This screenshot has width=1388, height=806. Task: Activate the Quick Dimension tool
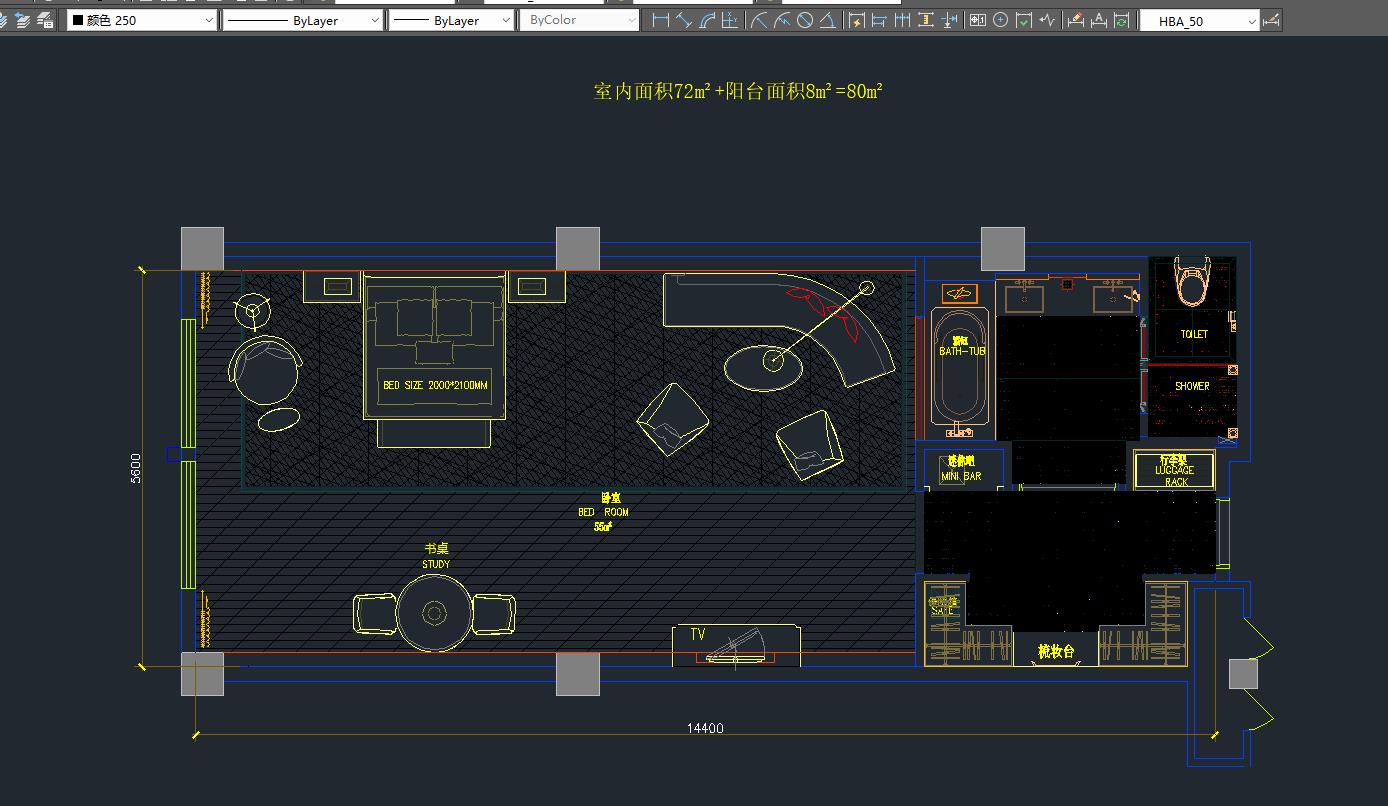(x=856, y=20)
